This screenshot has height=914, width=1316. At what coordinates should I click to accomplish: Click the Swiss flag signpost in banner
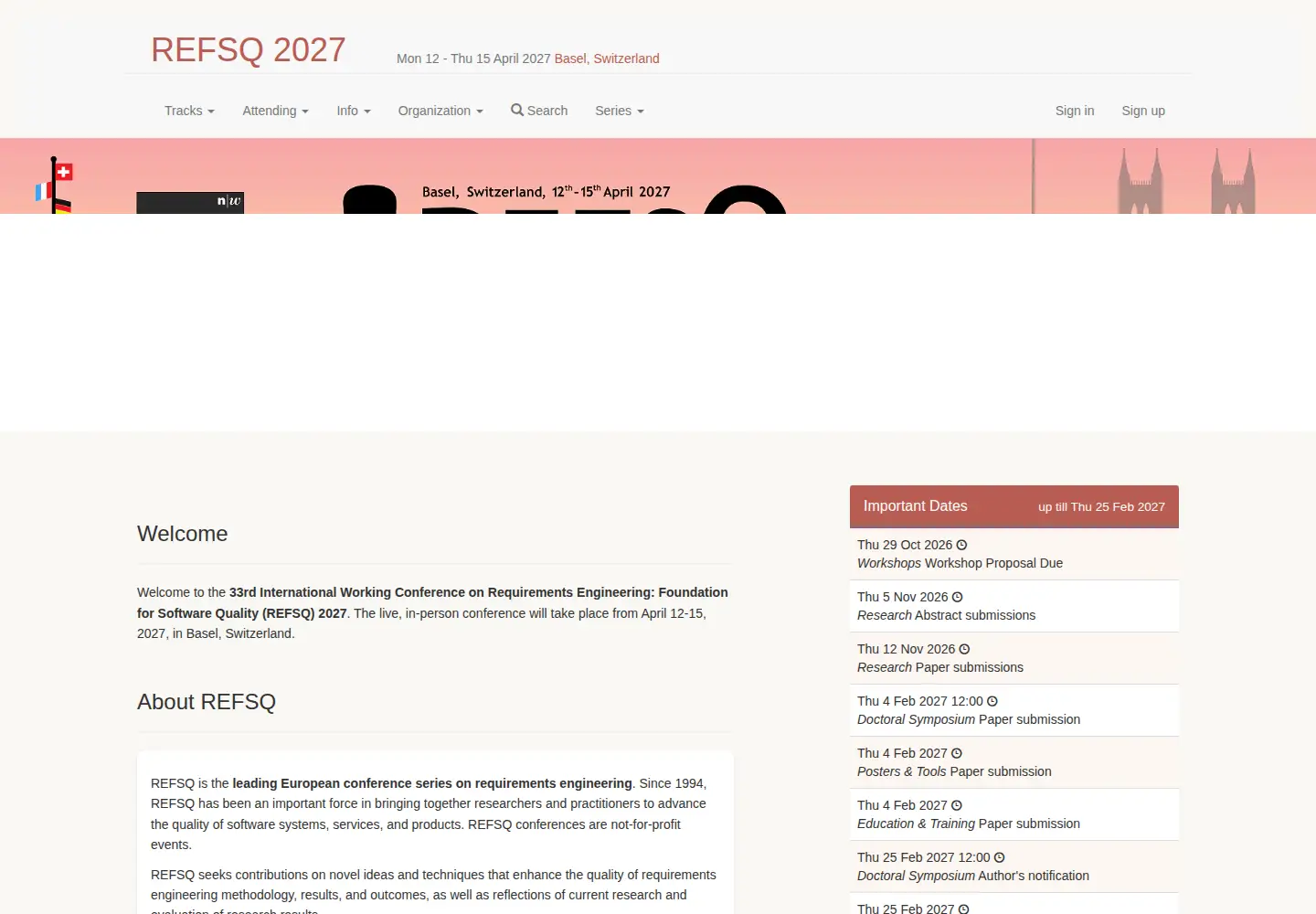coord(55,186)
